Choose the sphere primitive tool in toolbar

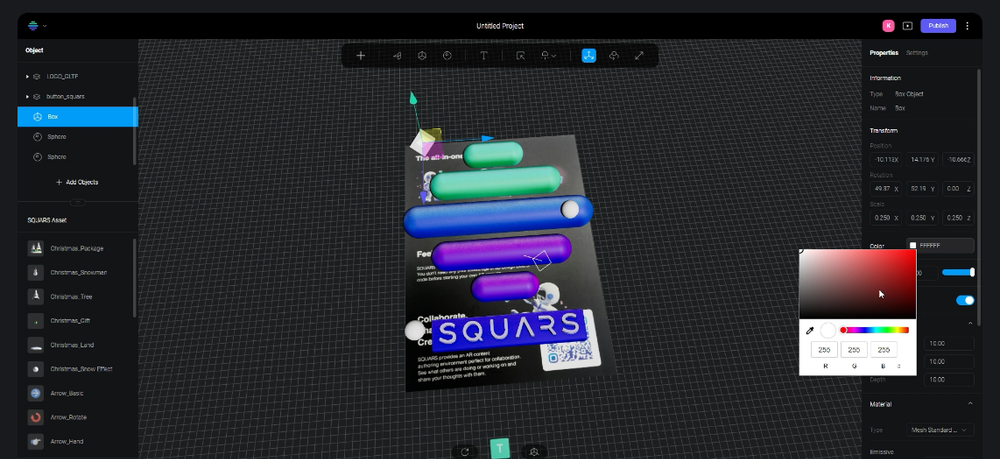point(447,55)
